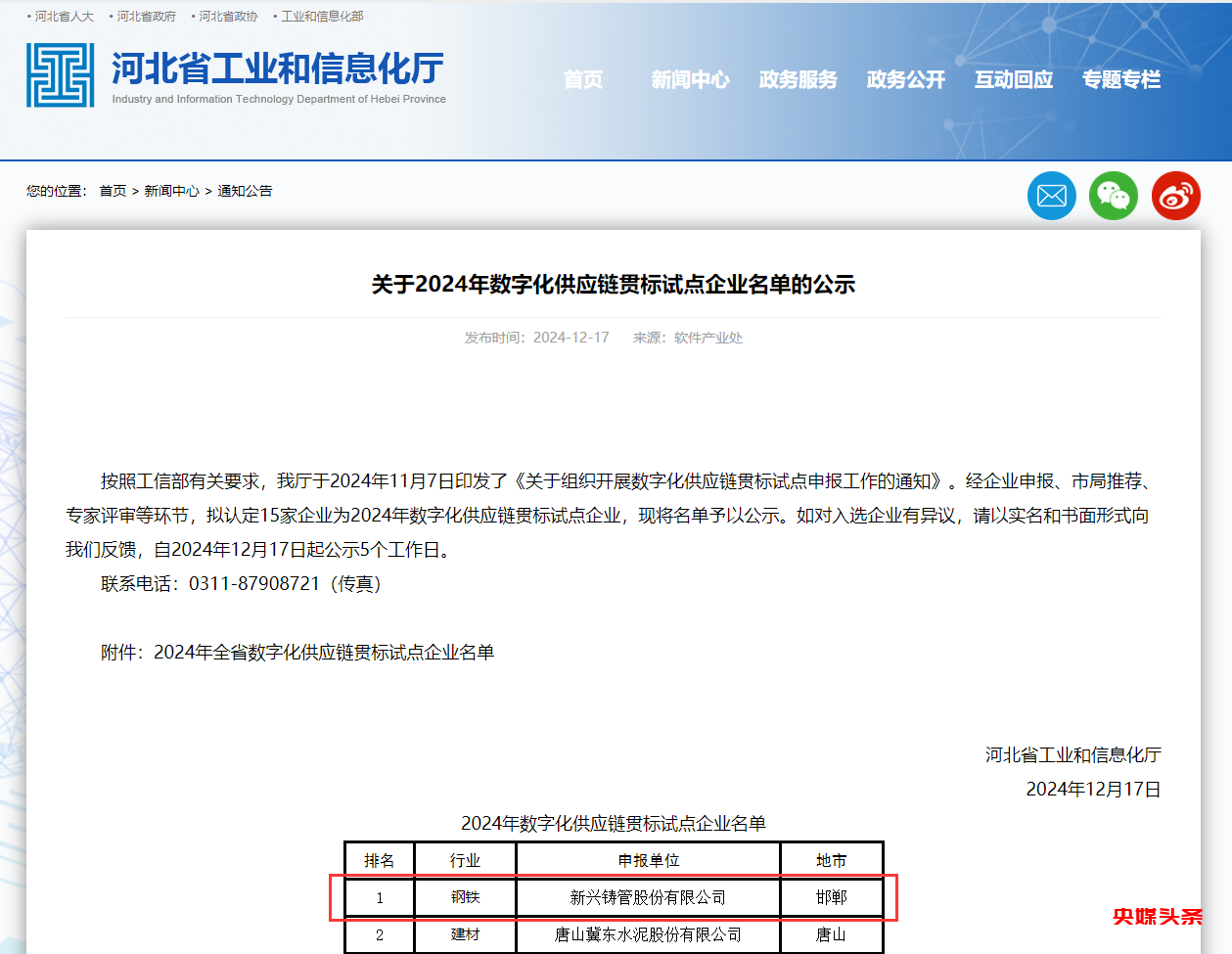Click the email share icon
Image resolution: width=1232 pixels, height=954 pixels.
(x=1051, y=196)
